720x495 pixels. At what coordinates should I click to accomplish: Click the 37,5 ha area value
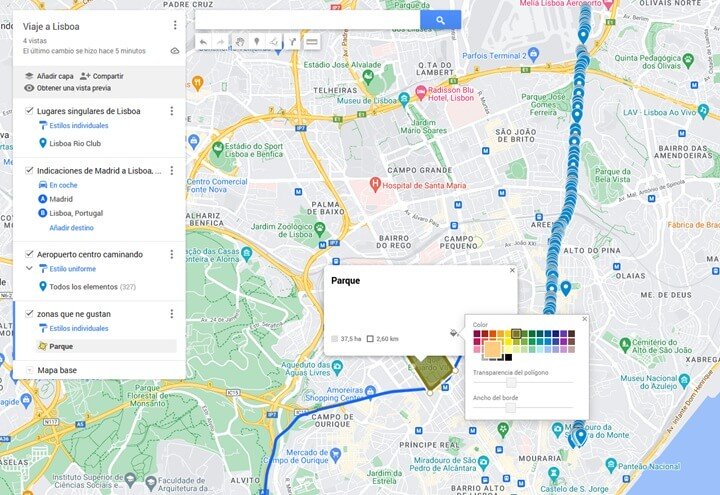pos(351,339)
